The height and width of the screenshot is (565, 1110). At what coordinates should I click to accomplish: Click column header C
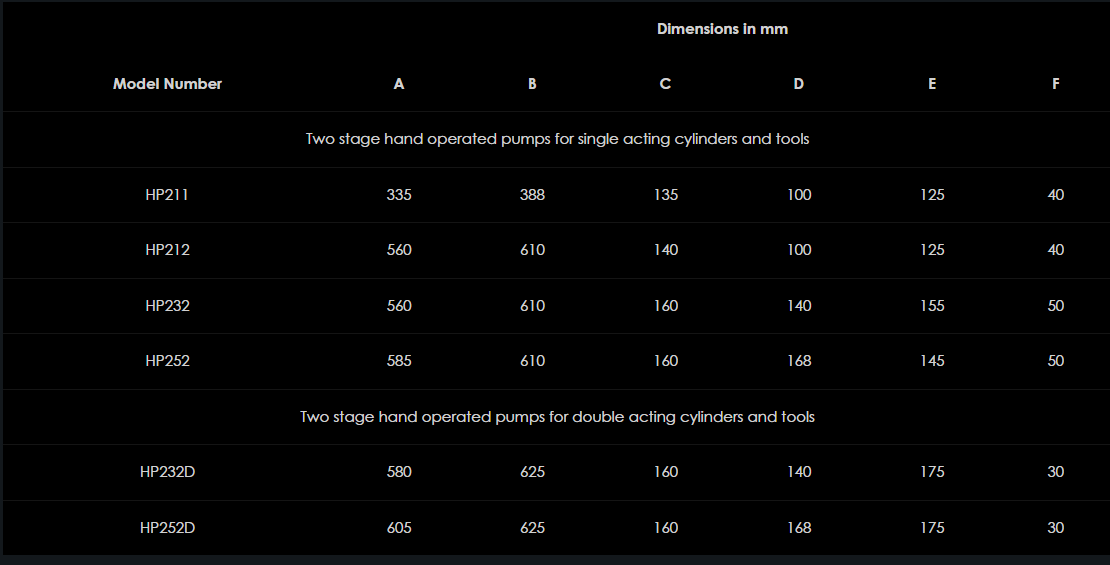(665, 84)
